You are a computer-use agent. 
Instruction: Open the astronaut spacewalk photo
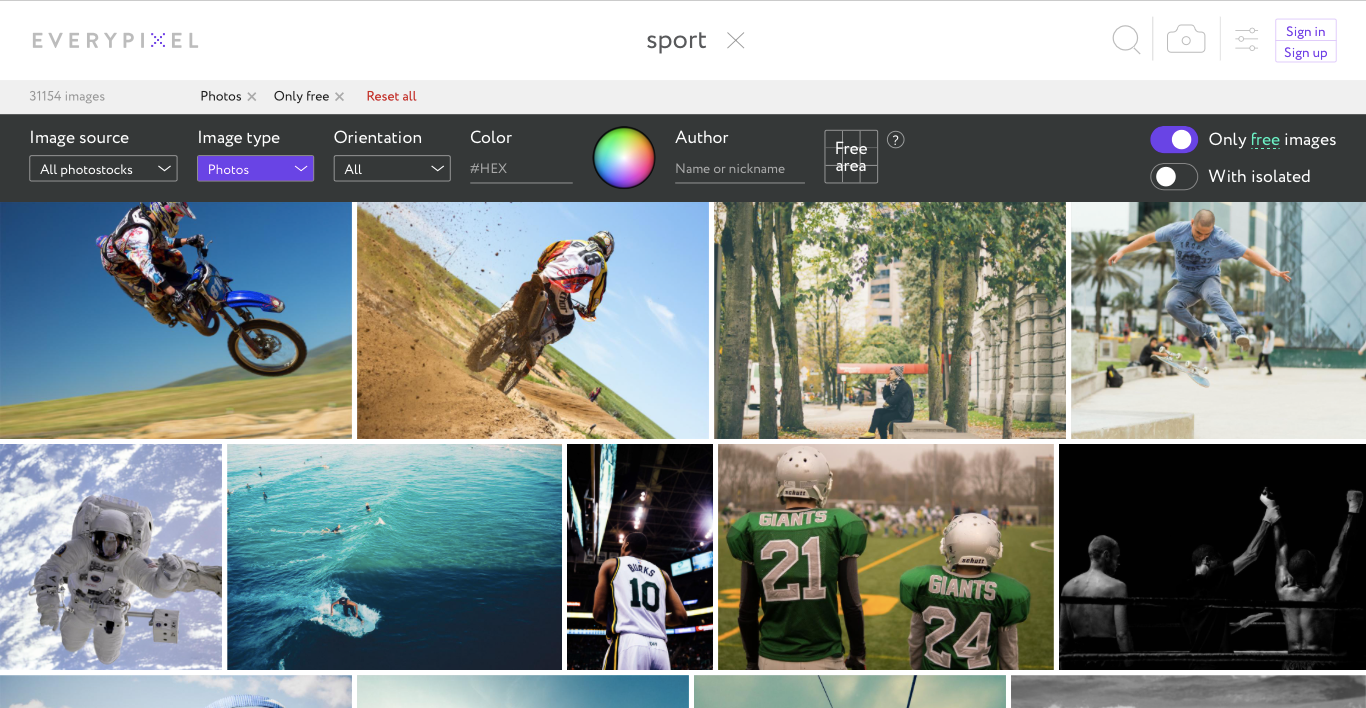point(111,557)
